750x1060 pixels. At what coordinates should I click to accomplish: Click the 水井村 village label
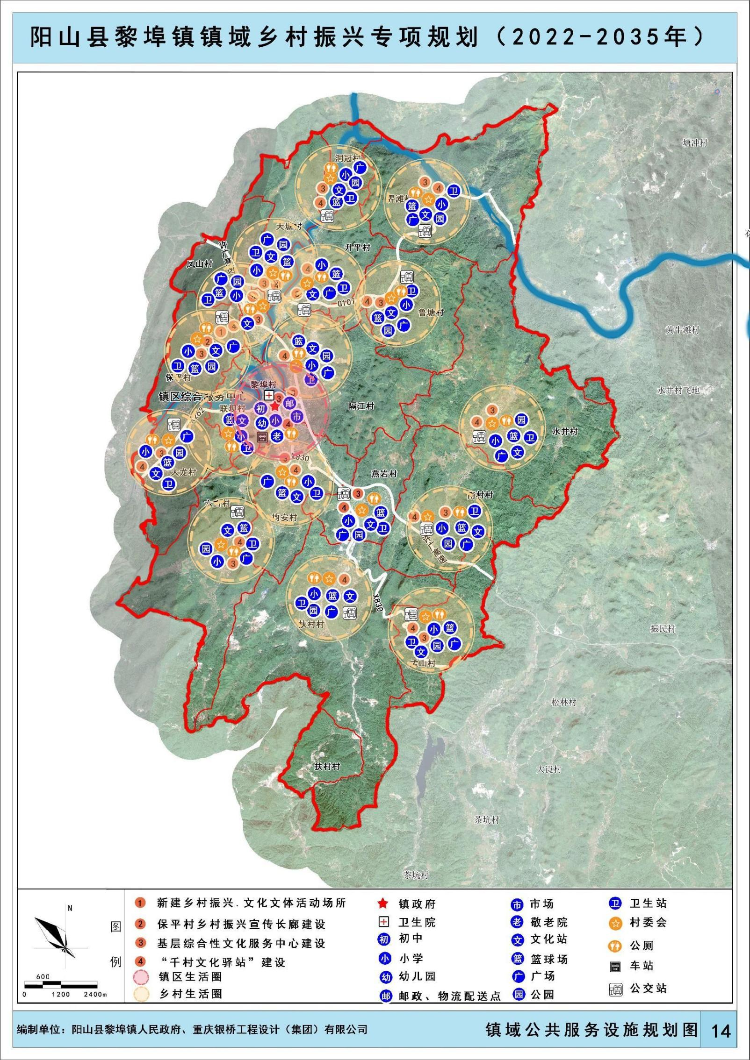[x=565, y=429]
